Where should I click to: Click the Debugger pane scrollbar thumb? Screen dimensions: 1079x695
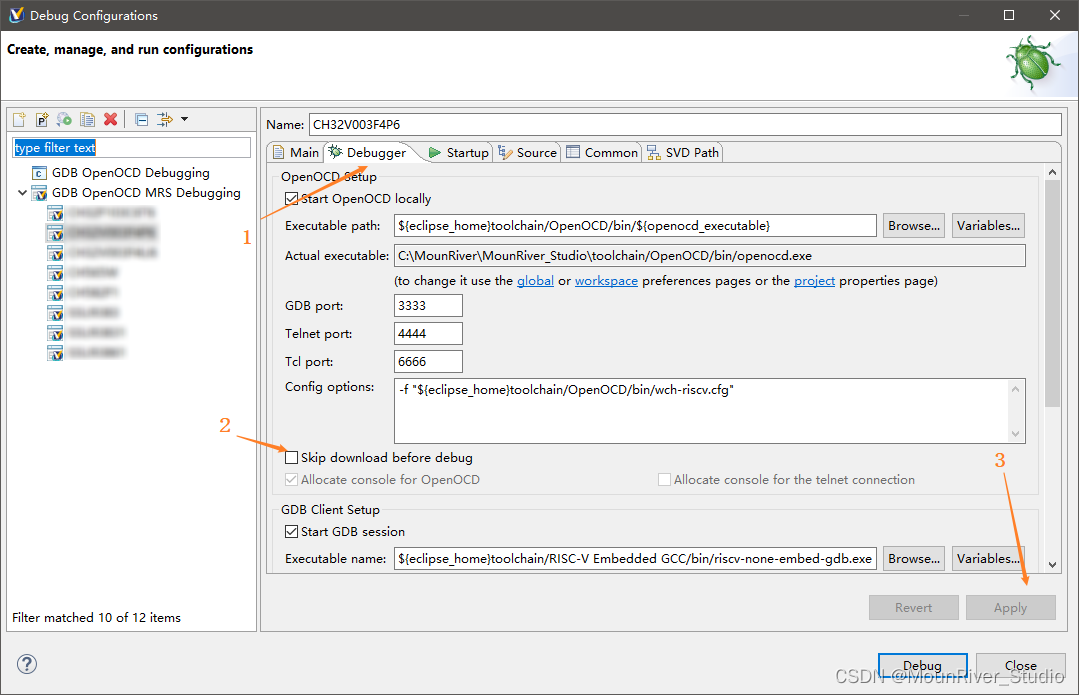(1052, 294)
